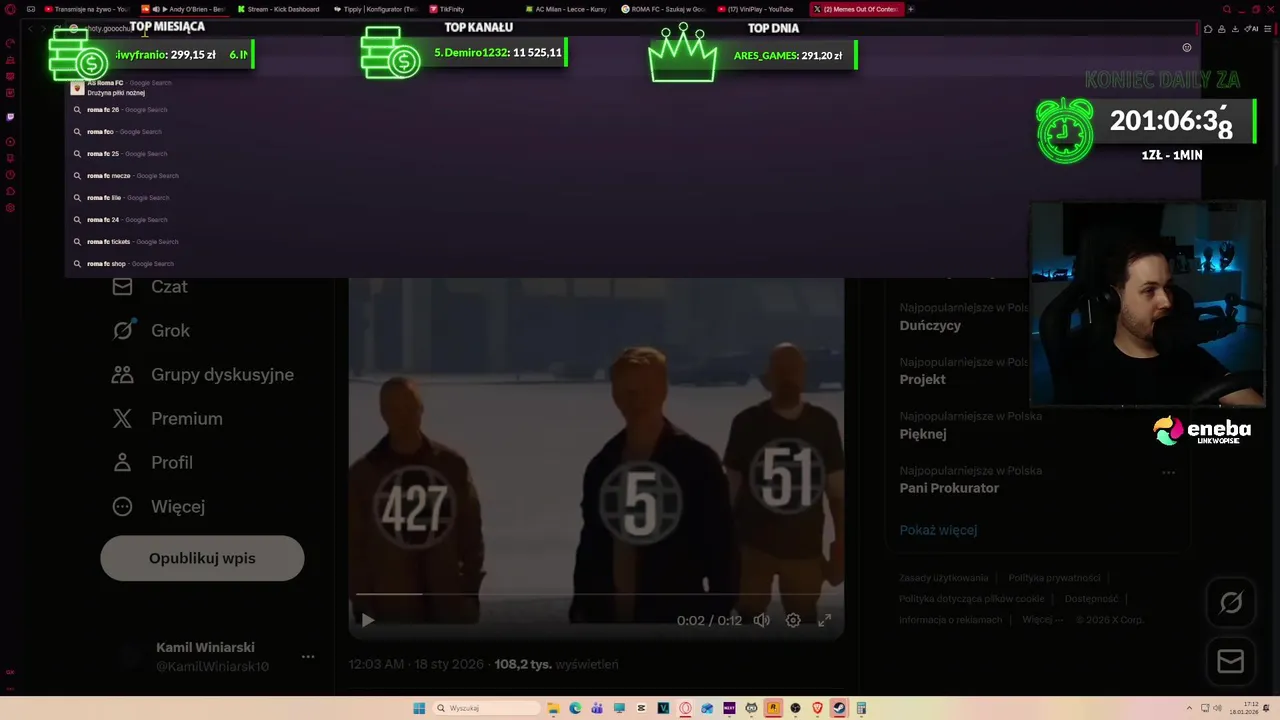Click the Opublikuj wpis button
This screenshot has width=1280, height=720.
click(202, 558)
